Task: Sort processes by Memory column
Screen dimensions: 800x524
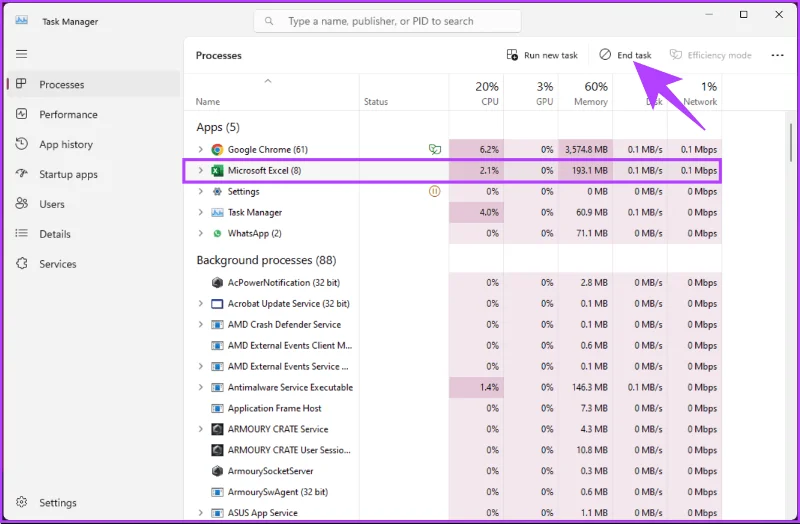Action: pos(586,93)
